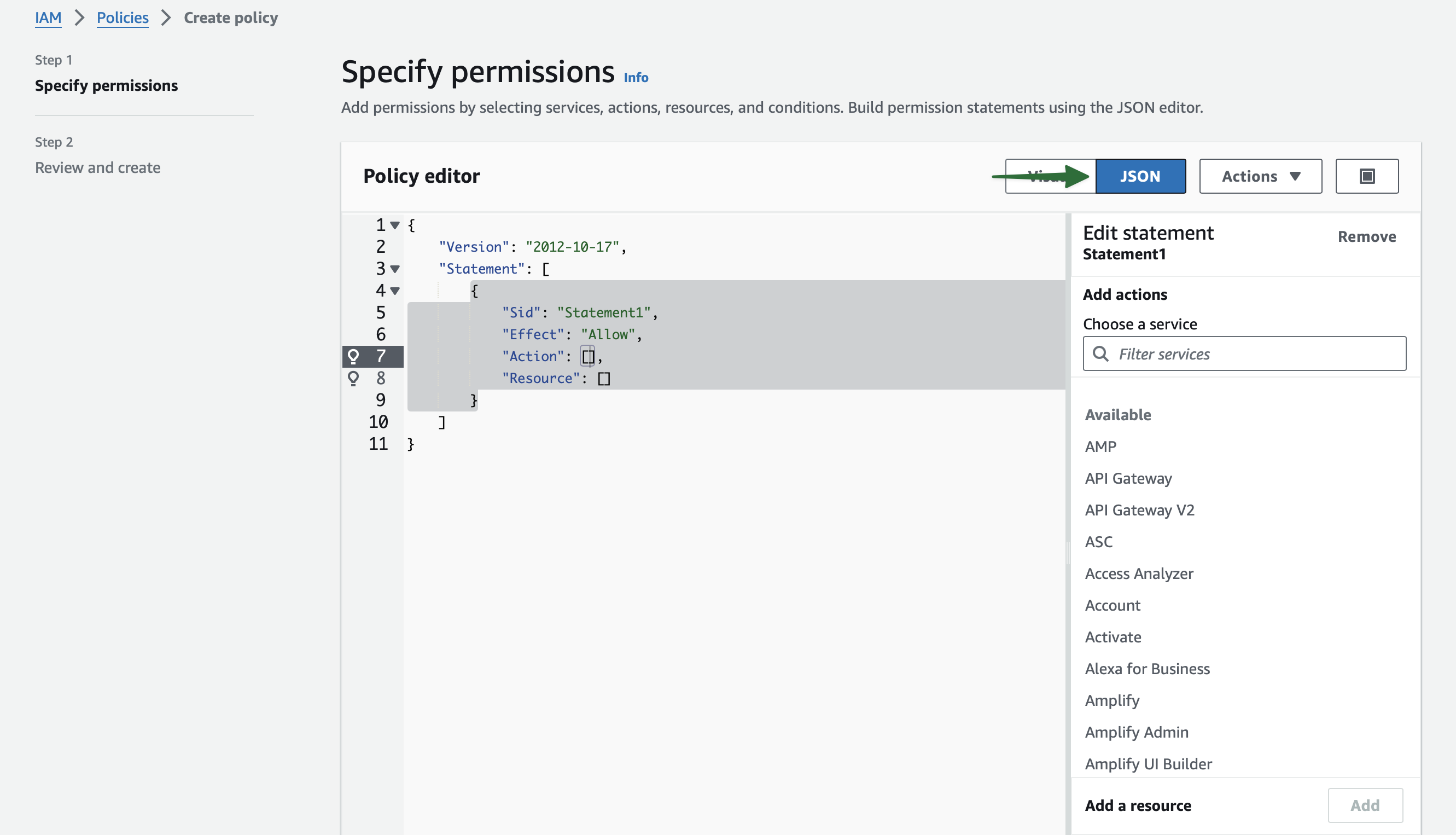Screen dimensions: 1456x835
Task: Click the Filter services search field
Action: (x=1255, y=354)
